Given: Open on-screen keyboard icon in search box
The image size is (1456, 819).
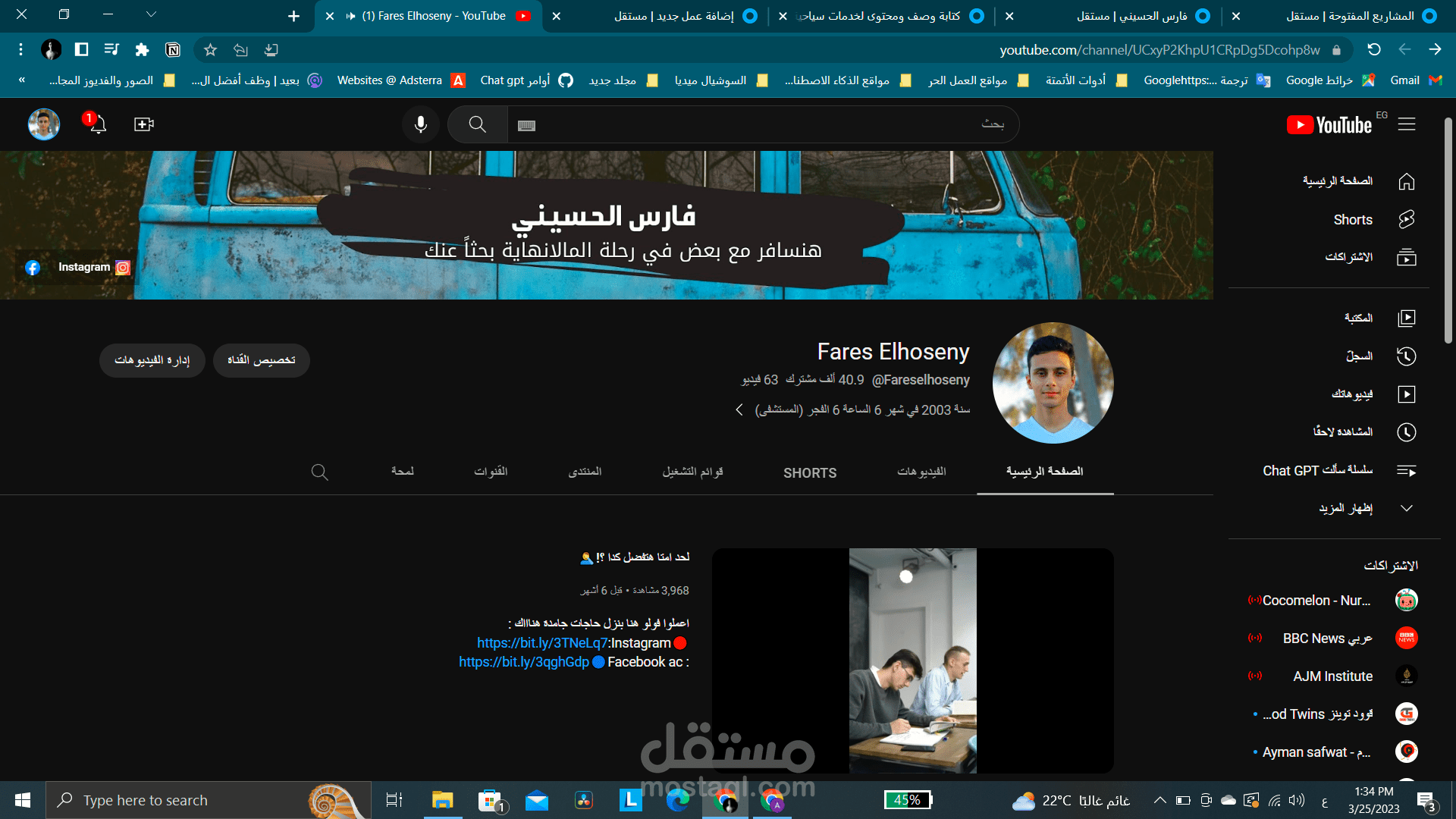Looking at the screenshot, I should pos(526,125).
